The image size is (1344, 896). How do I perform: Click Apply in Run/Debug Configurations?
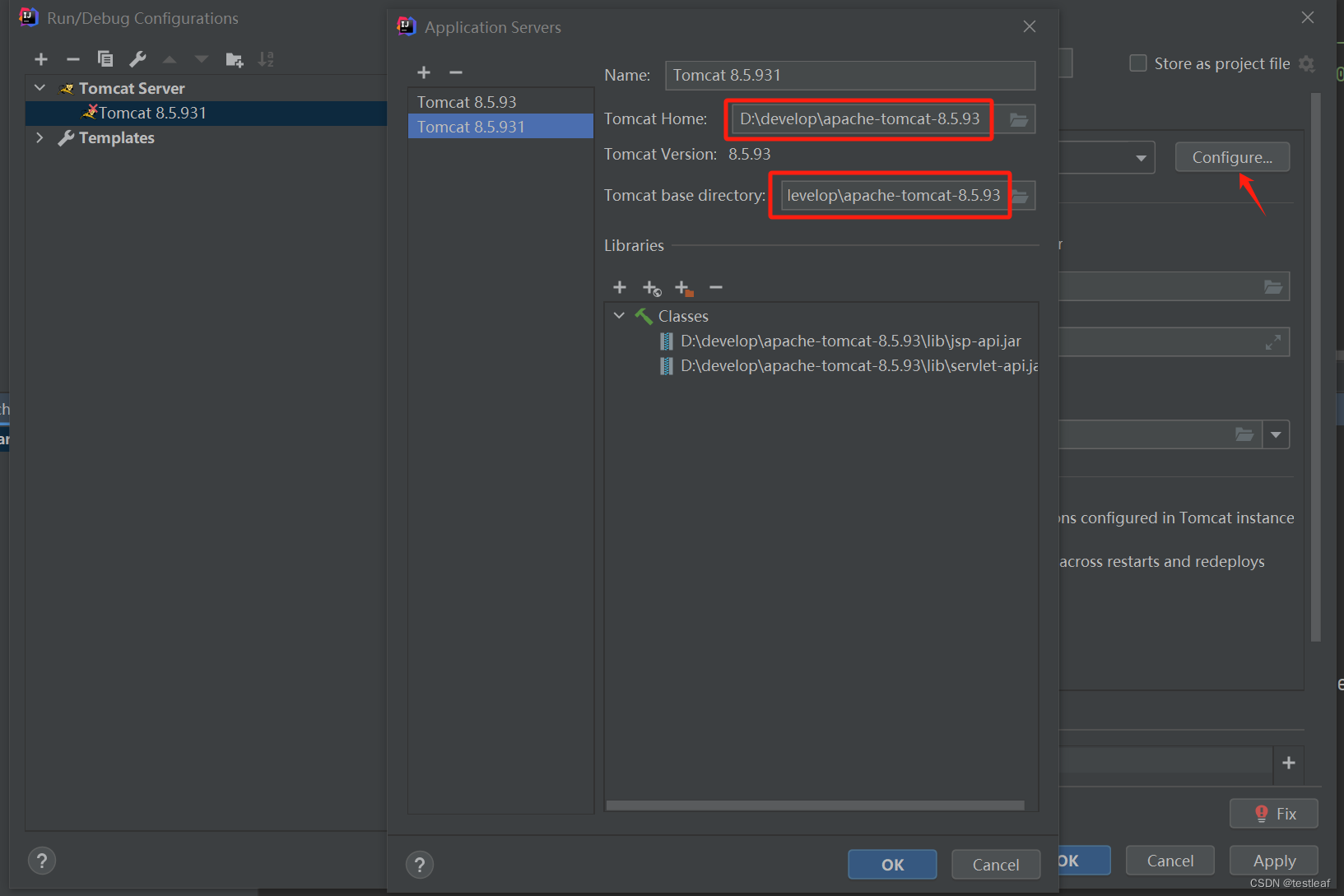pyautogui.click(x=1274, y=861)
